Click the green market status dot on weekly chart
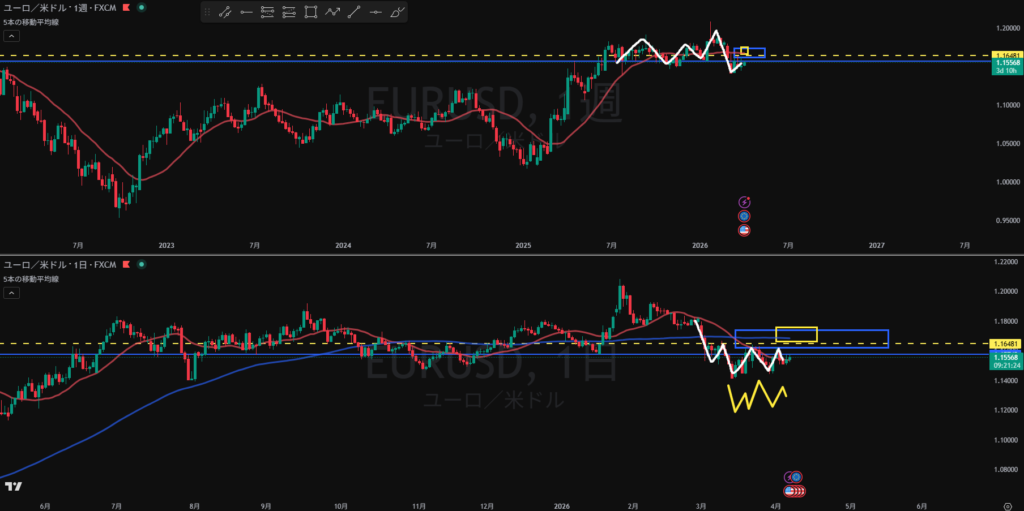Viewport: 1024px width, 511px height. tap(141, 9)
